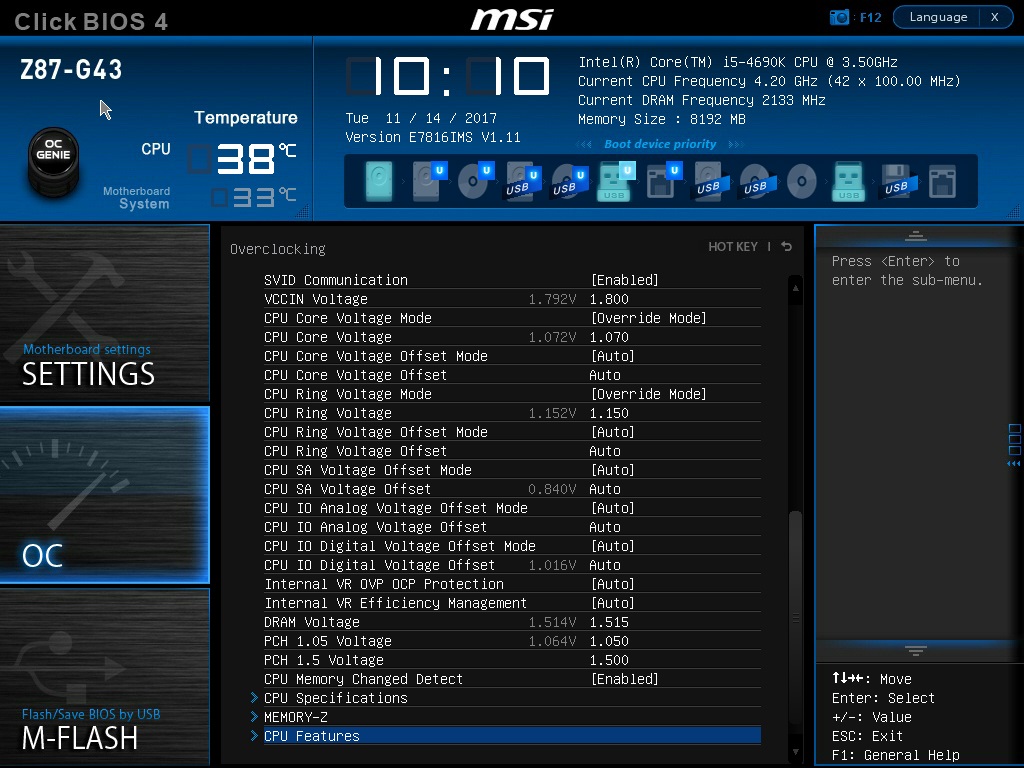This screenshot has width=1024, height=768.
Task: Expand the MEMORY-Z sub-menu
Action: point(512,717)
